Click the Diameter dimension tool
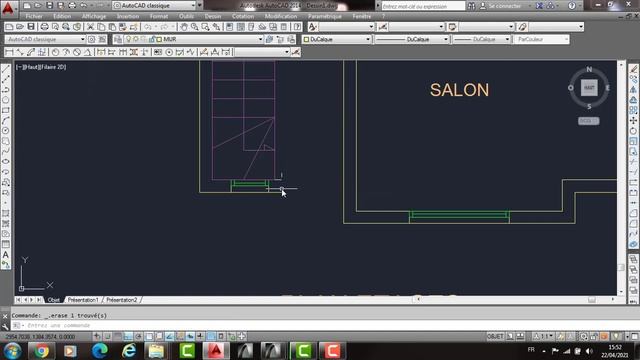The height and width of the screenshot is (360, 640). click(77, 52)
